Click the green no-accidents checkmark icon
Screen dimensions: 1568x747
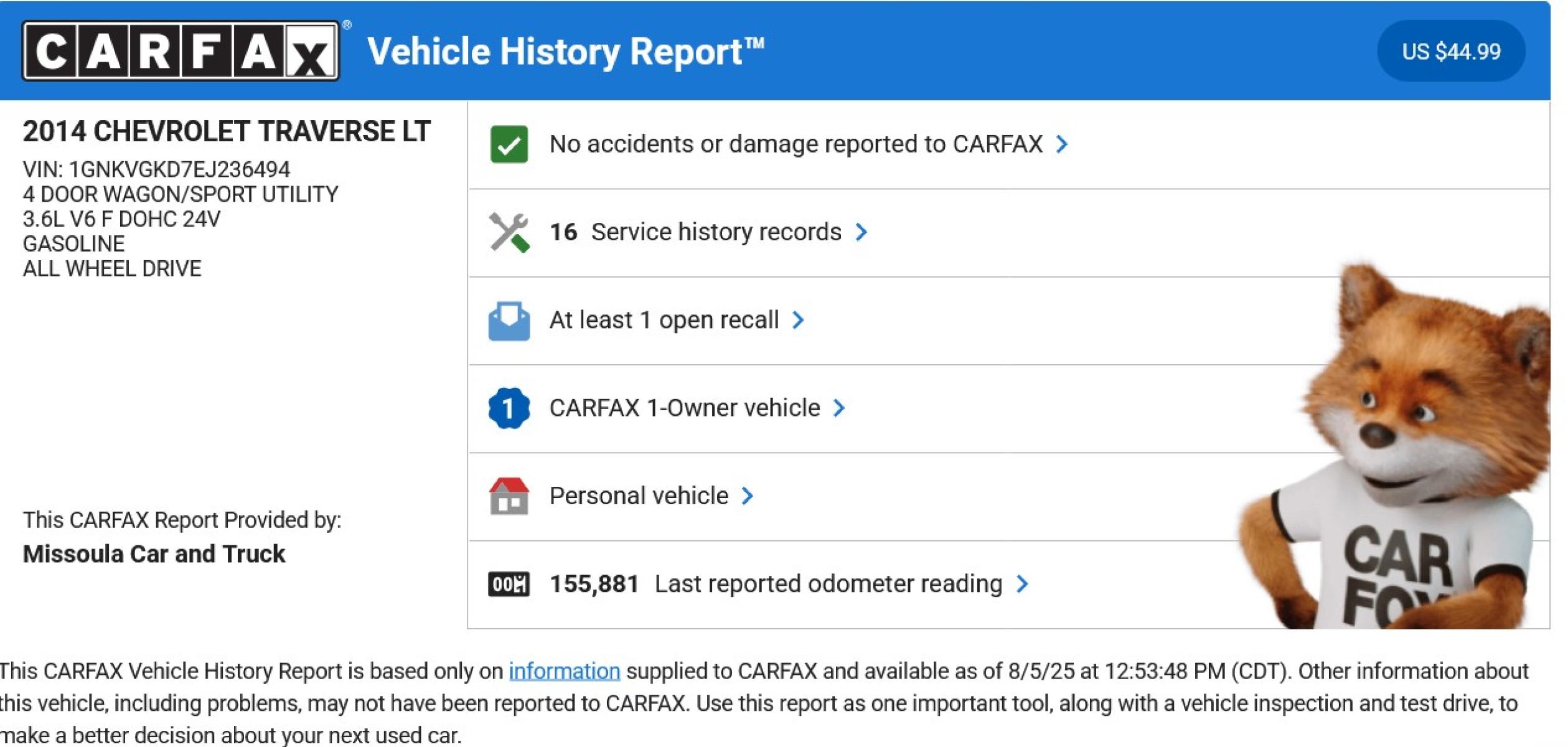click(509, 144)
